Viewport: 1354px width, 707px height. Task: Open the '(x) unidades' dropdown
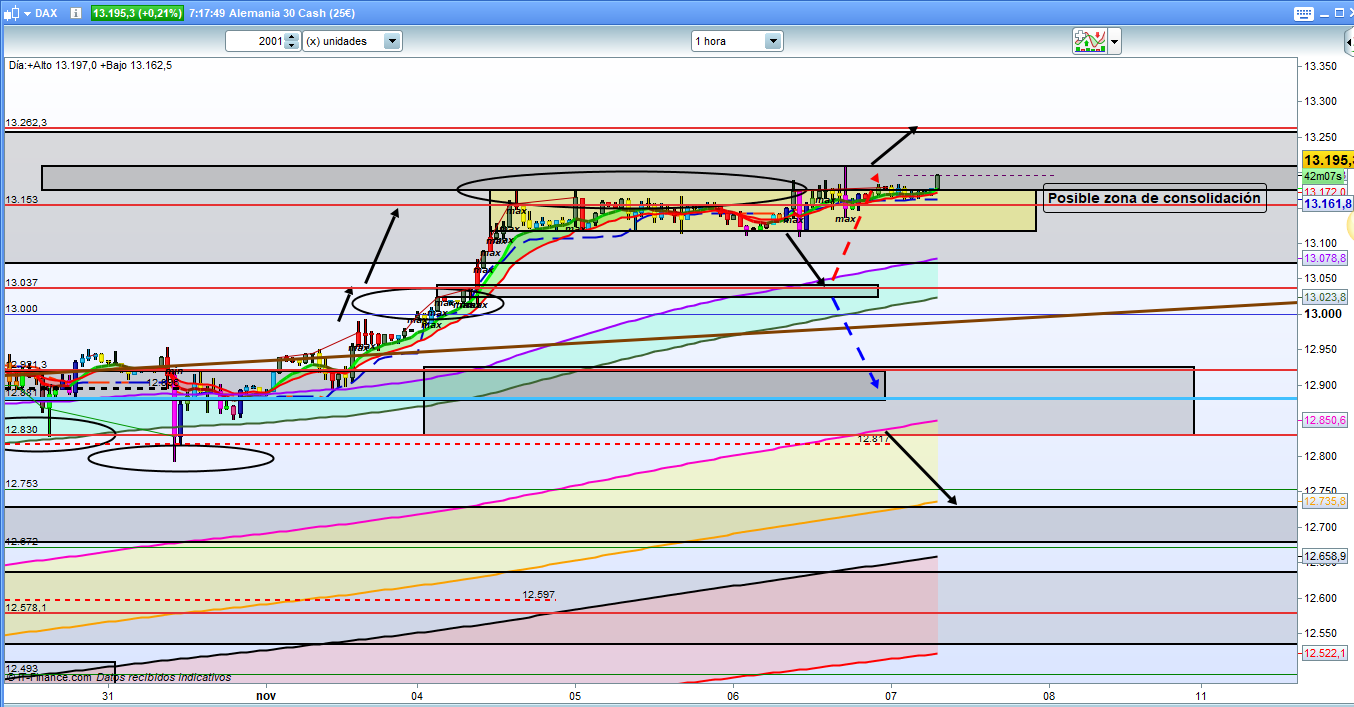coord(392,41)
